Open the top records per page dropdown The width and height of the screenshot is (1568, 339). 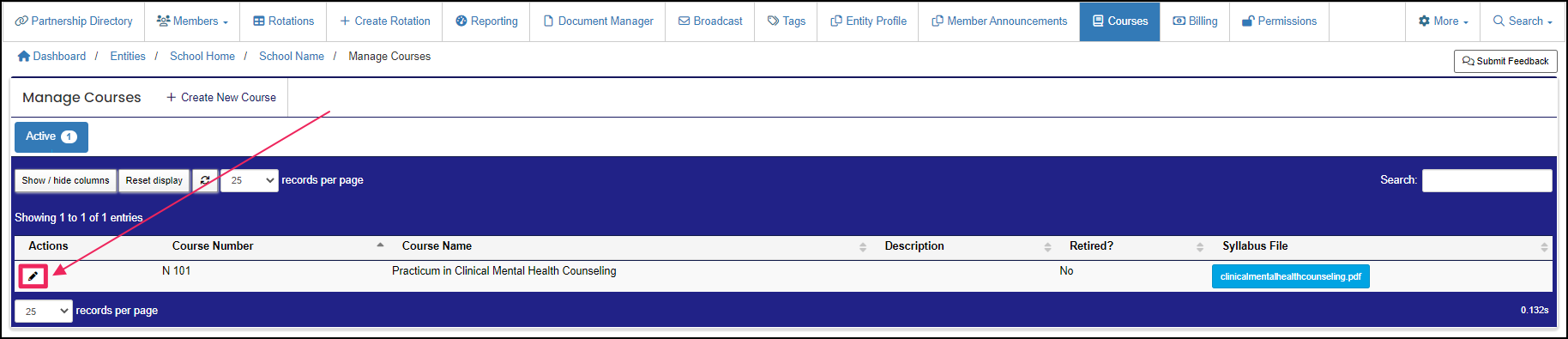(x=250, y=180)
